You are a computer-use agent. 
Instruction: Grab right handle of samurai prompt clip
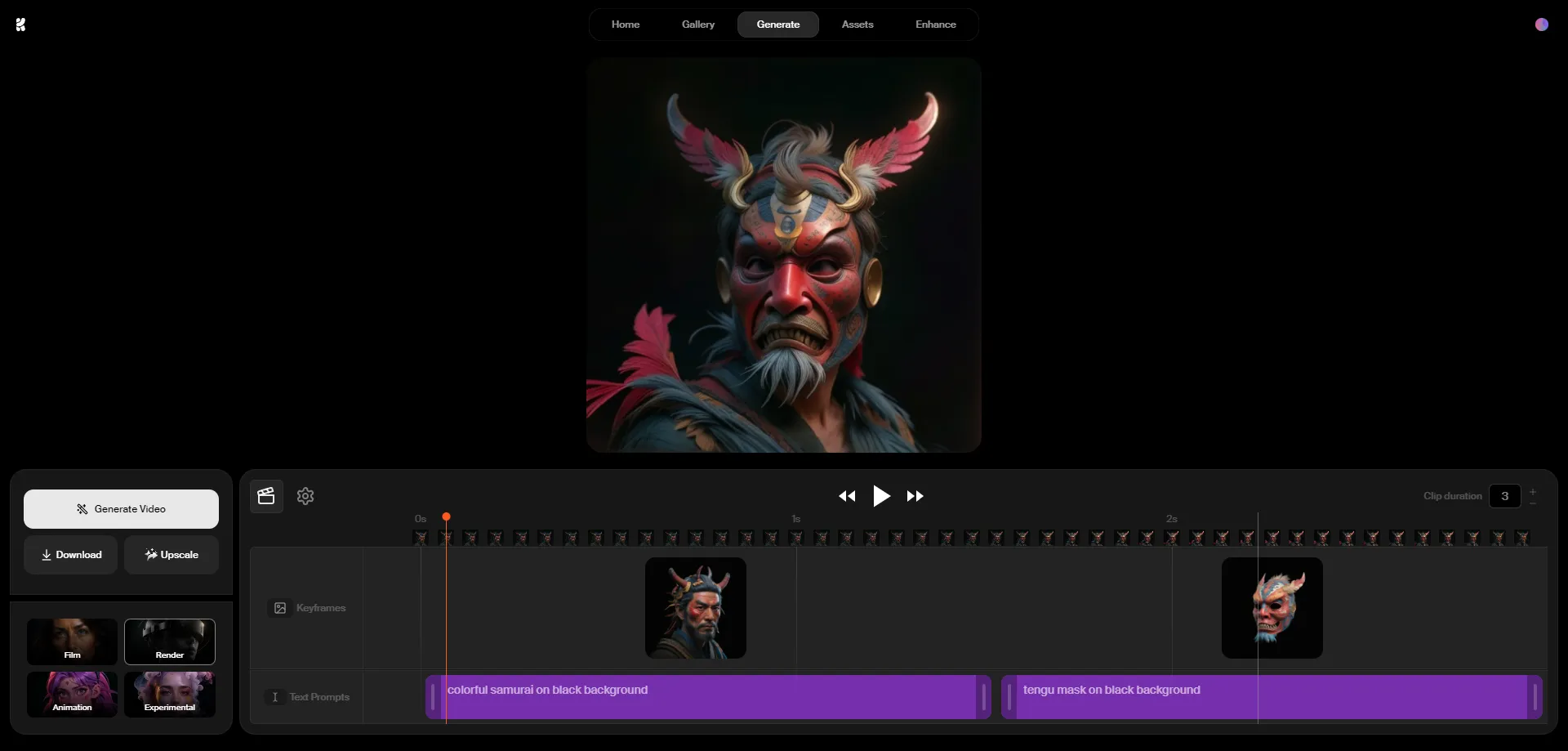click(x=983, y=697)
